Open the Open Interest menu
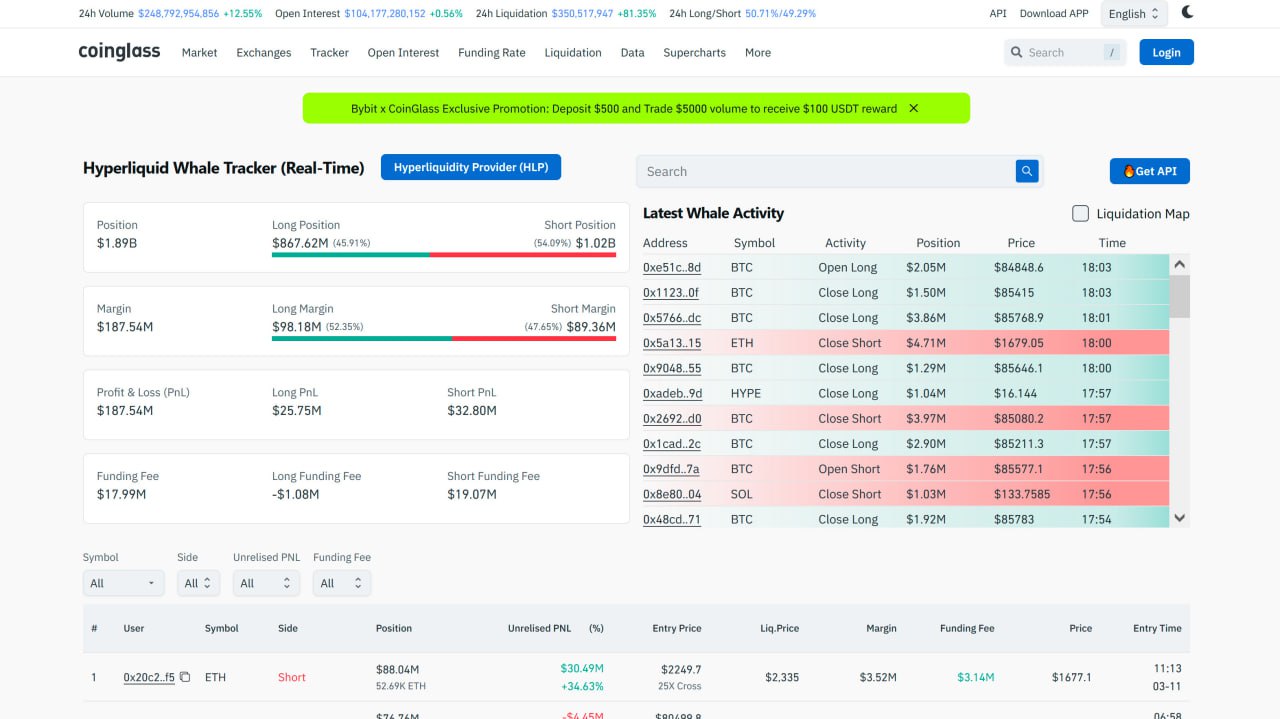Viewport: 1280px width, 719px height. tap(403, 52)
